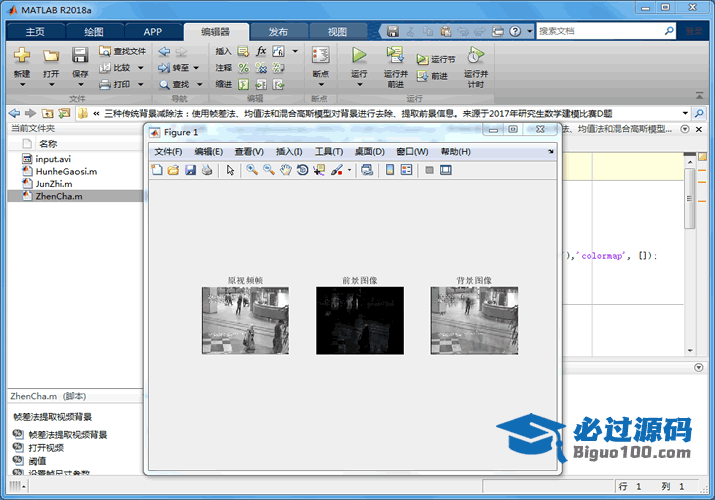Expand the New (新建) dropdown arrow

click(x=22, y=85)
